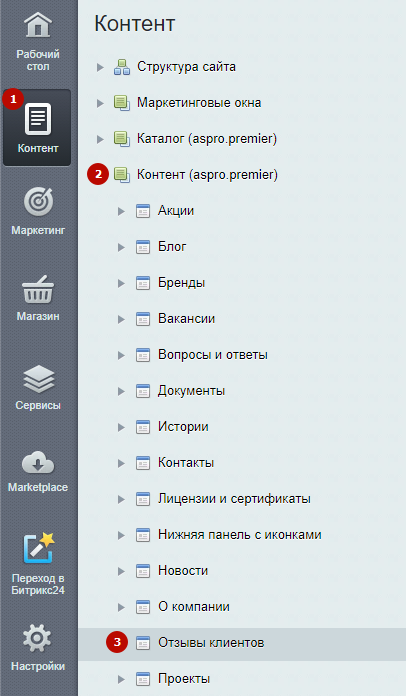This screenshot has width=406, height=696.
Task: Click the Новости infoblock icon
Action: click(143, 571)
